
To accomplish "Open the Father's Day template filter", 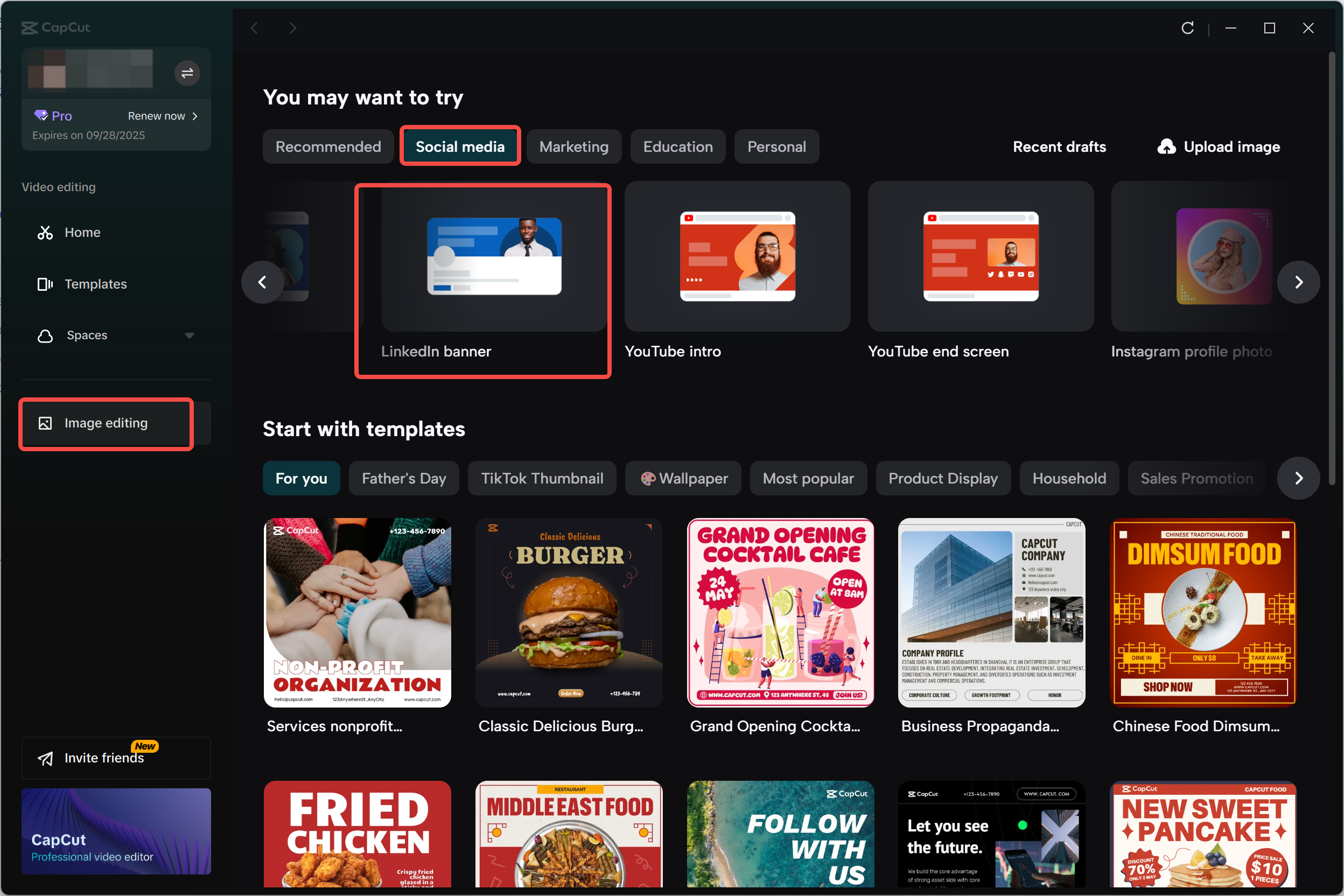I will click(404, 478).
